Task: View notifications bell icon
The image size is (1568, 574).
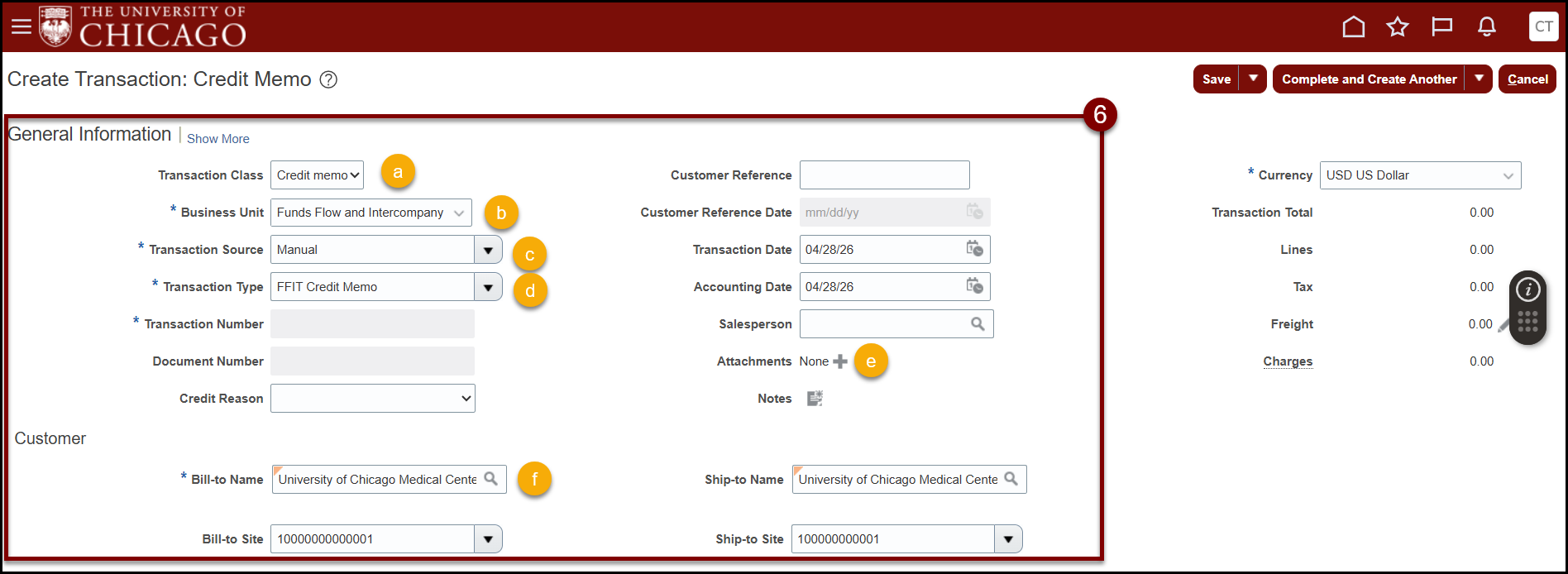Action: point(1487,27)
